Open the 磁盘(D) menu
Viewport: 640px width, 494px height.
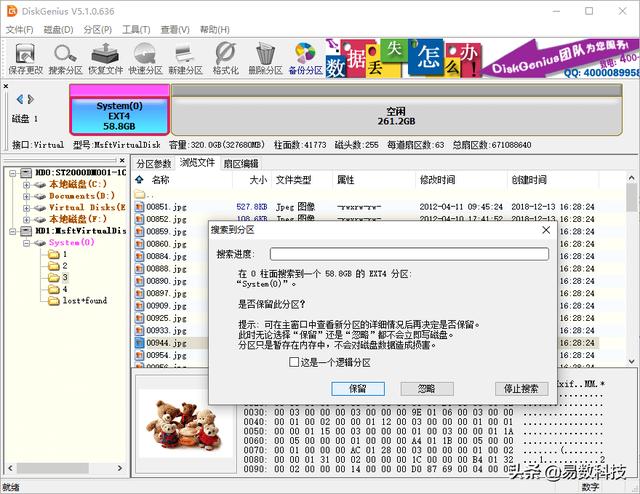click(x=58, y=30)
